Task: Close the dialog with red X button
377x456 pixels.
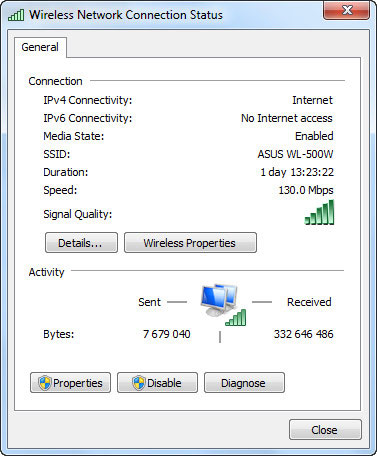Action: [x=346, y=10]
